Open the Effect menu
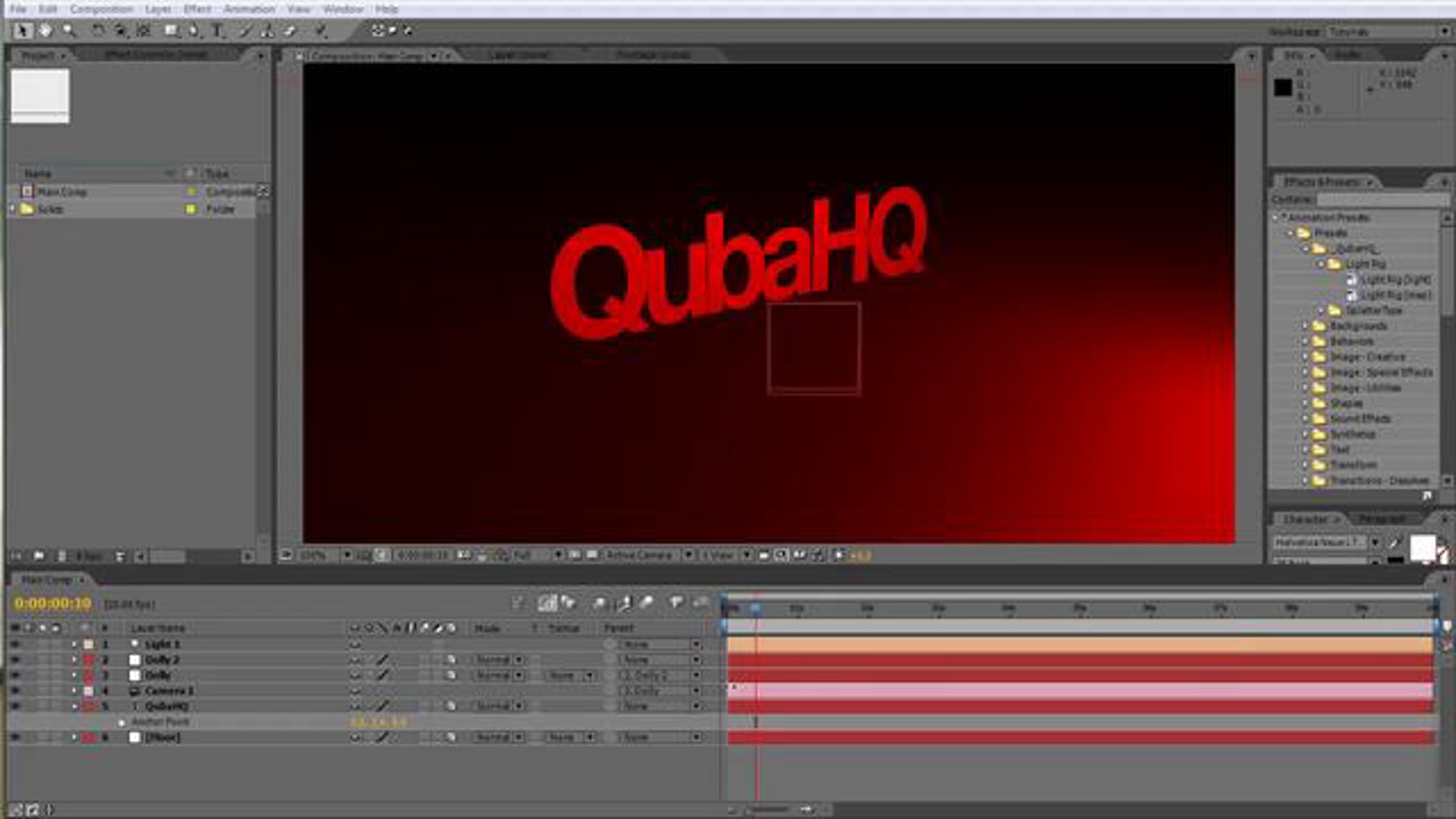This screenshot has height=819, width=1456. 197,9
